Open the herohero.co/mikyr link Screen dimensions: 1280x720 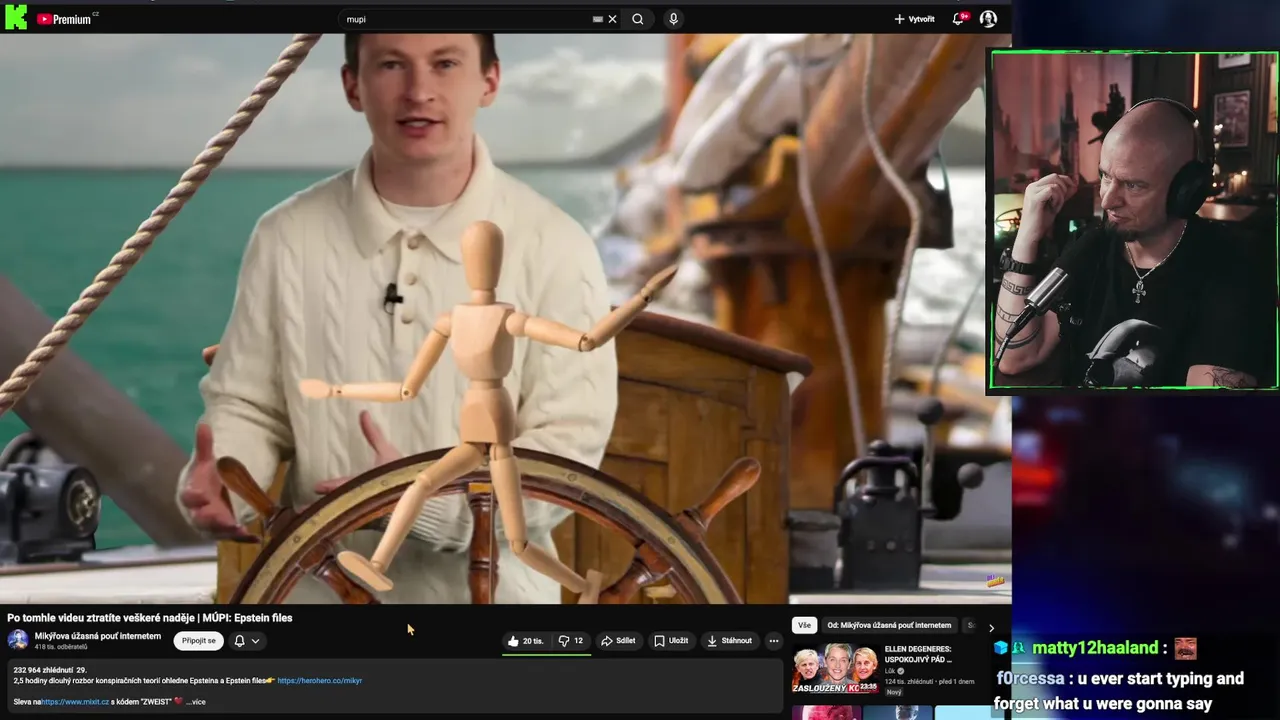[320, 681]
